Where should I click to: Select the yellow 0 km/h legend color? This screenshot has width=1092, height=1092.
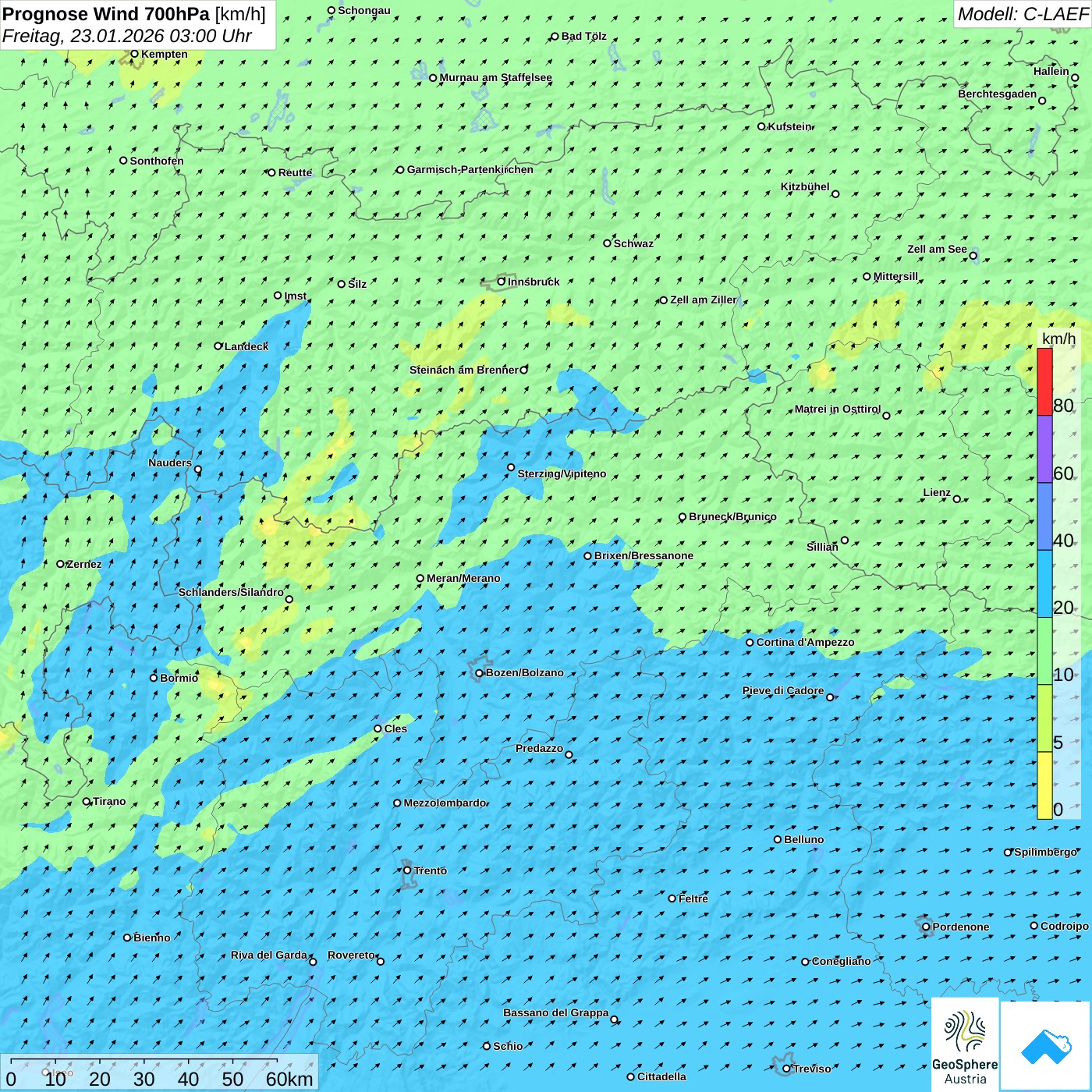[1044, 785]
